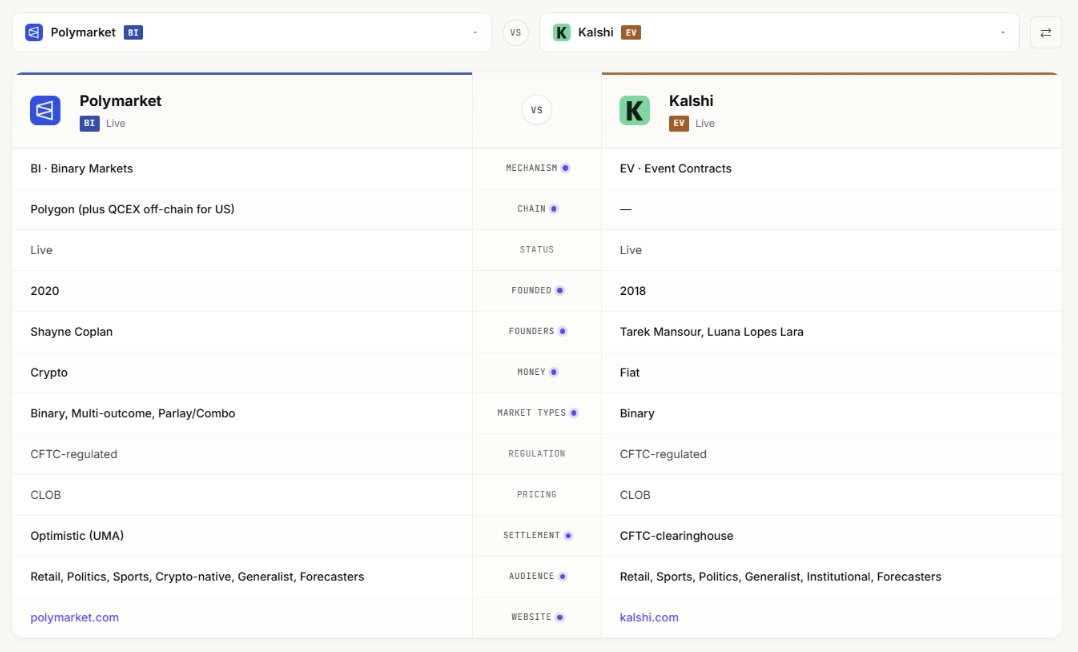
Task: Click the info dot next to FOUNDED
Action: click(560, 290)
